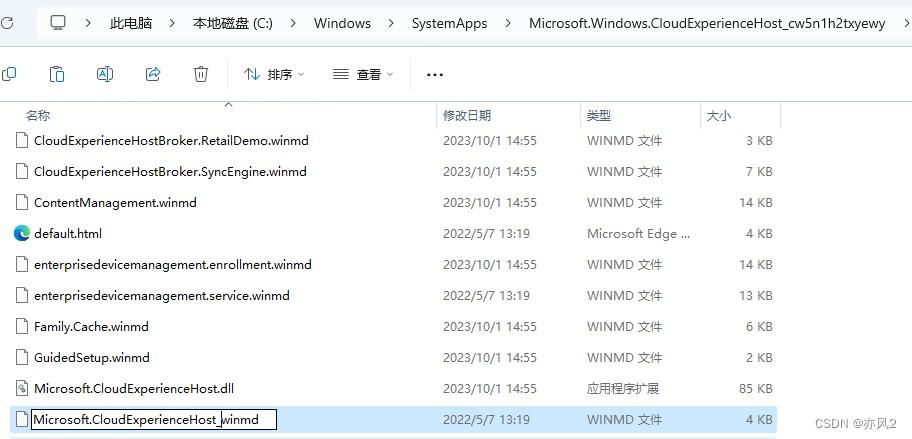Click the file icon of the file being renamed
This screenshot has height=439, width=912.
tap(22, 419)
